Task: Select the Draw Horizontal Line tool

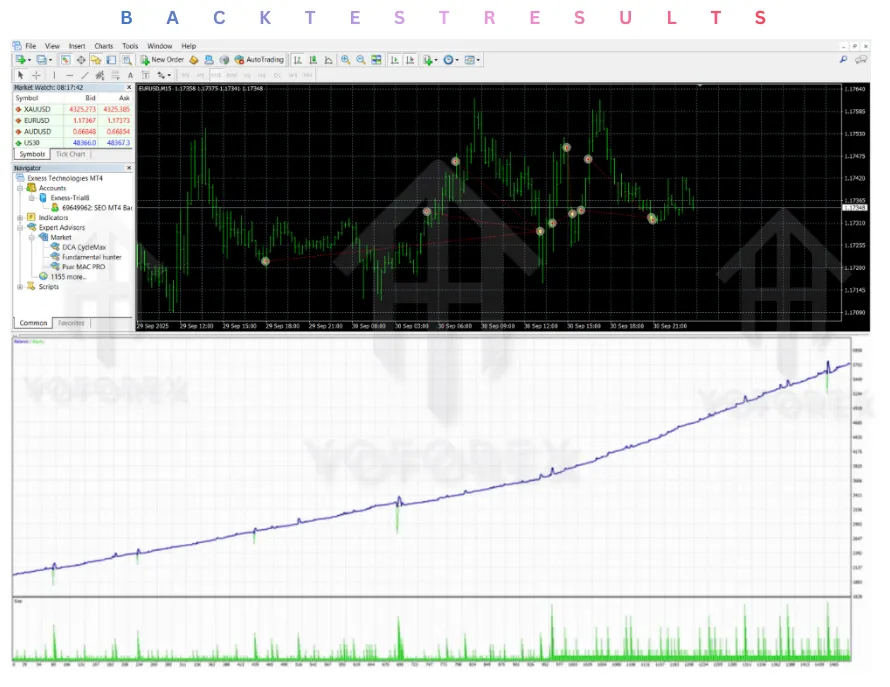Action: pos(69,75)
